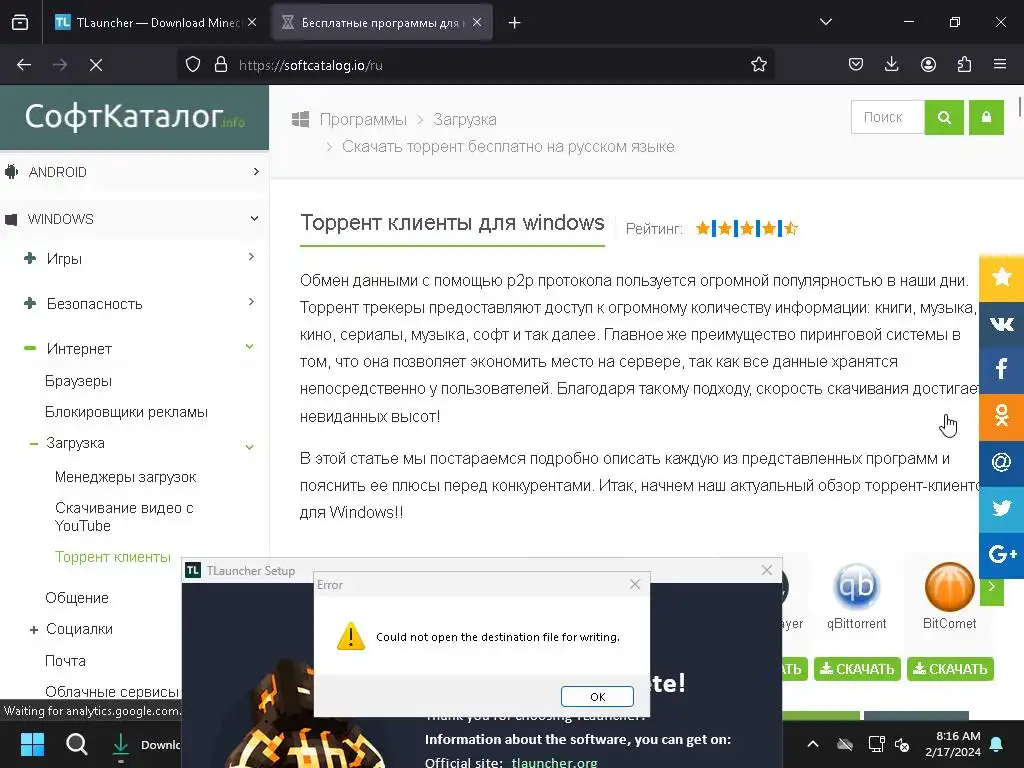The image size is (1024, 768).
Task: Close the Error dialog with X
Action: 635,584
